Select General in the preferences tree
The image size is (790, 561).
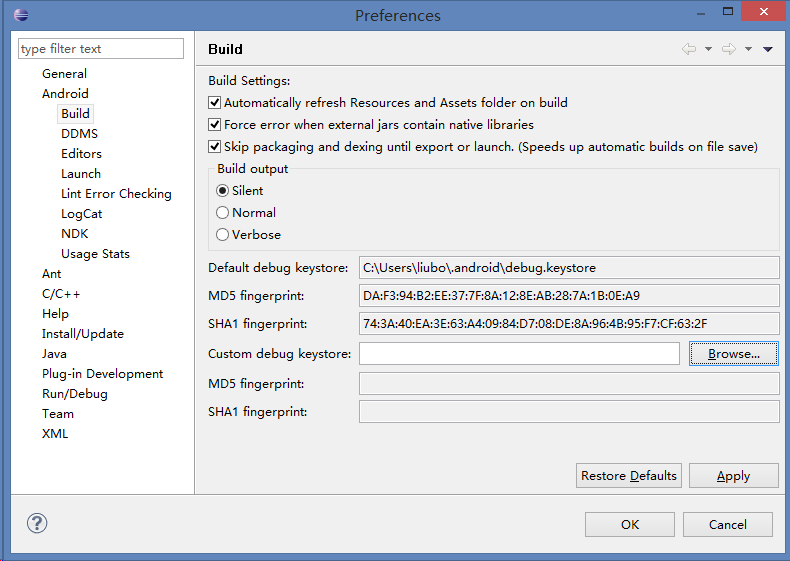64,74
